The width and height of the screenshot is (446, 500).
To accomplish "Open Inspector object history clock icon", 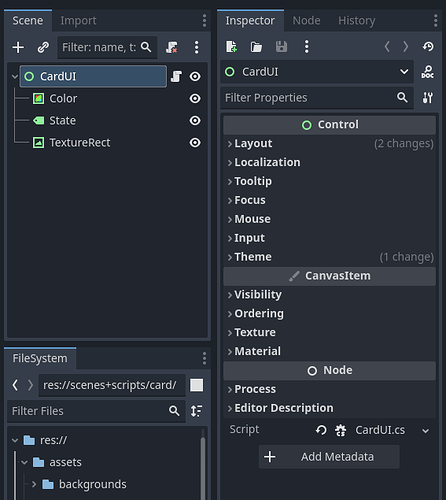I will point(428,47).
